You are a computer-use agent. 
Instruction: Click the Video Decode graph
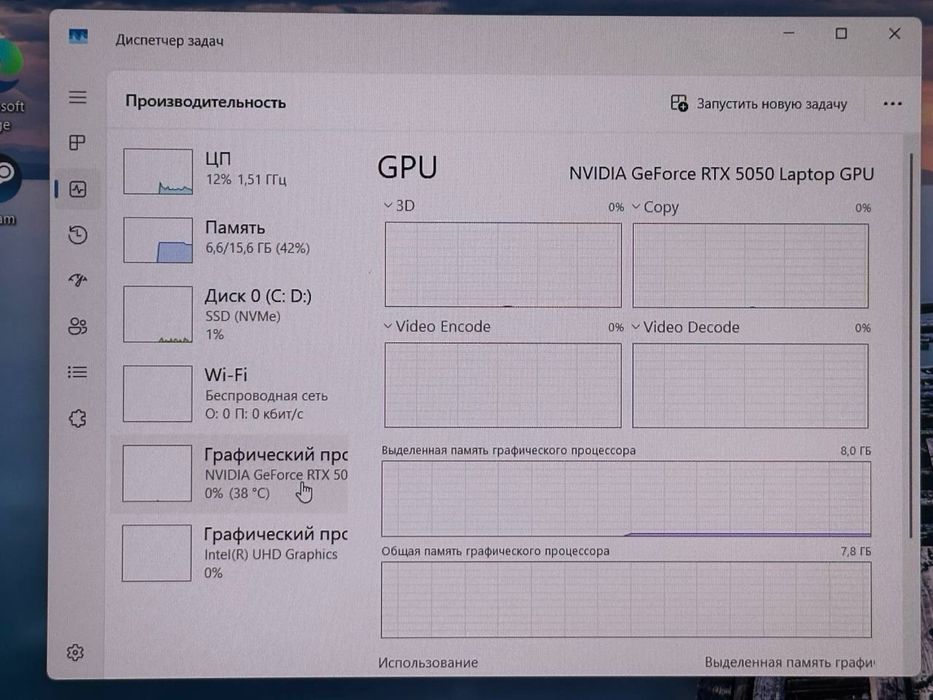point(750,386)
